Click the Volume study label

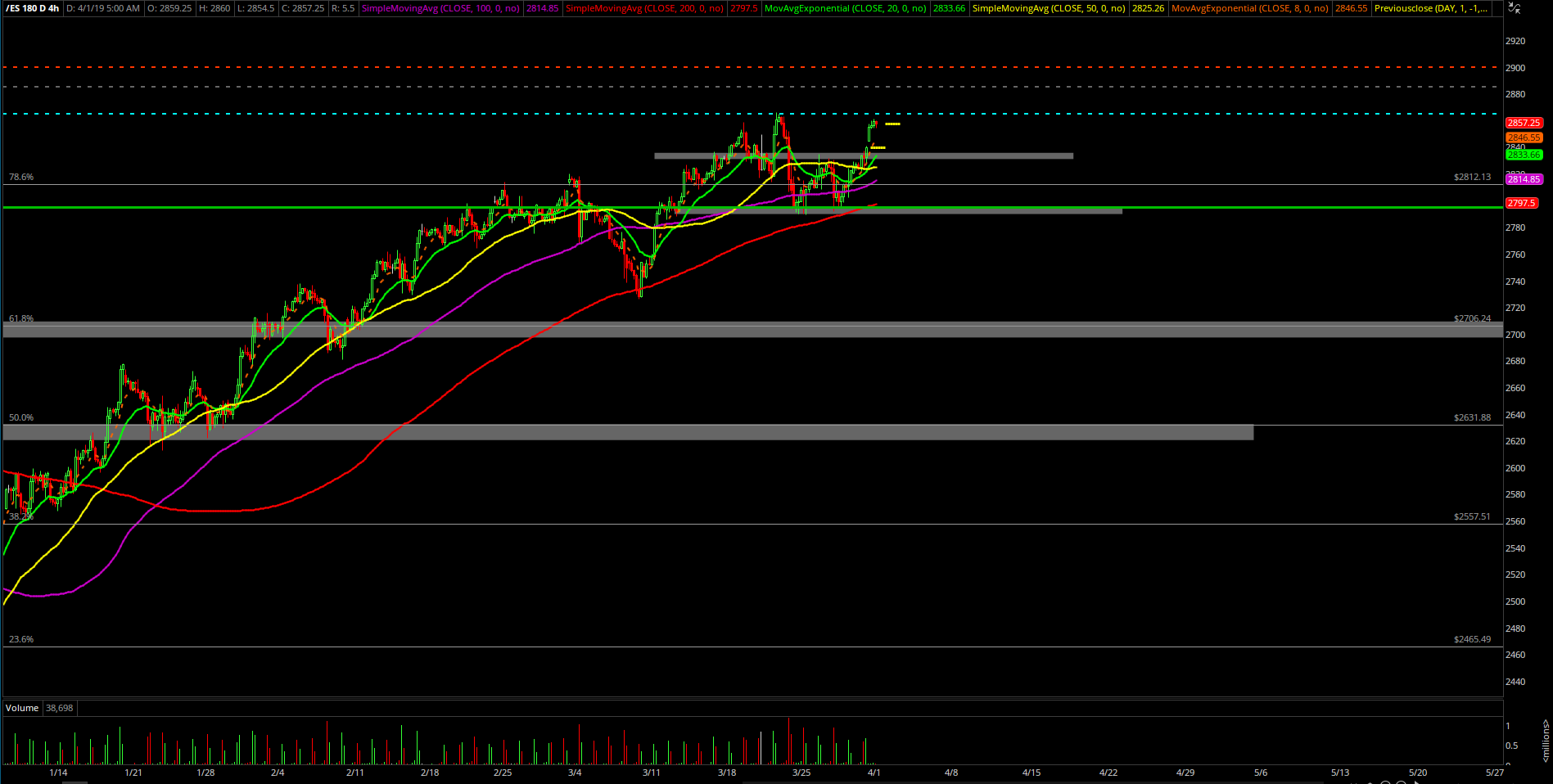[22, 708]
